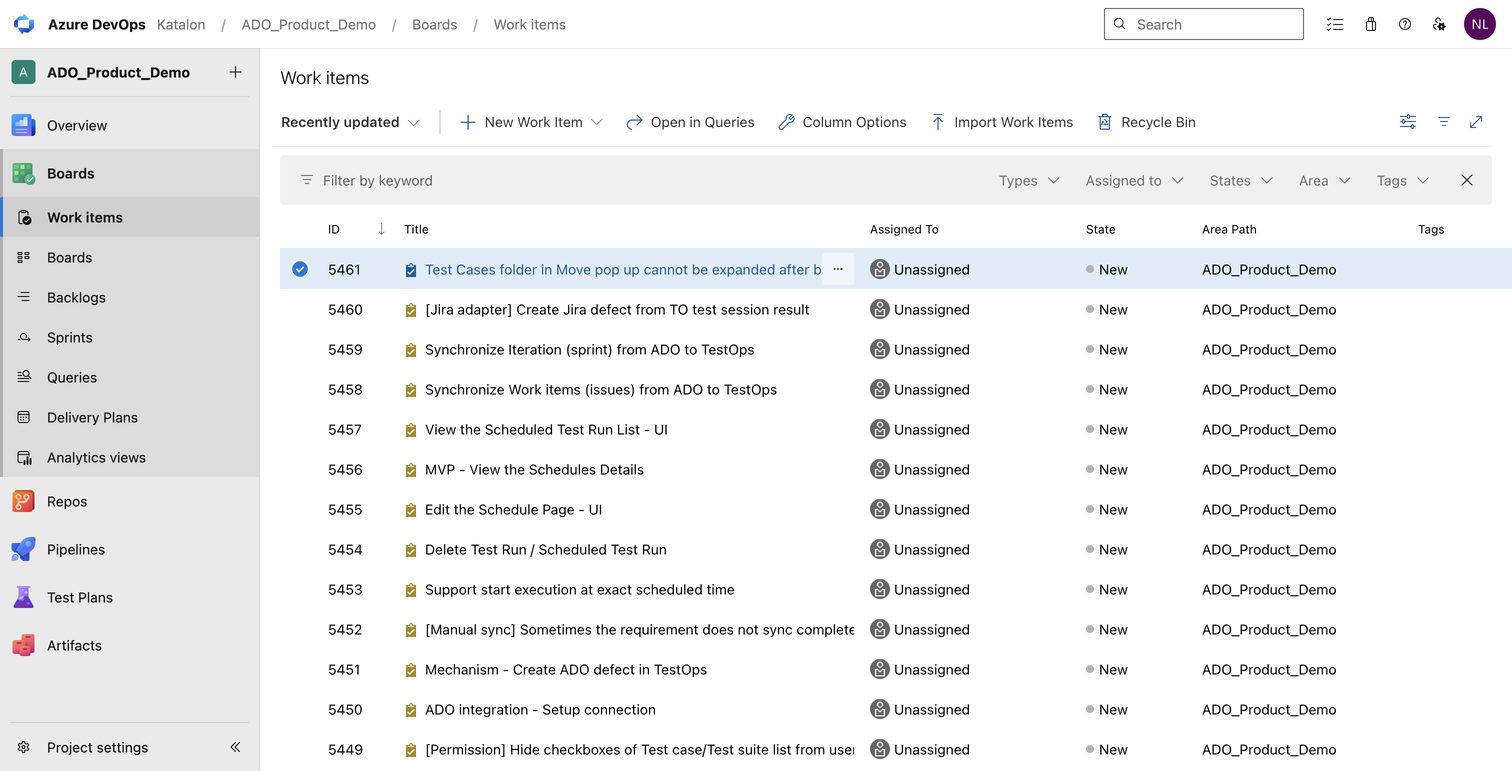
Task: Click the Azure DevOps logo icon
Action: click(24, 24)
